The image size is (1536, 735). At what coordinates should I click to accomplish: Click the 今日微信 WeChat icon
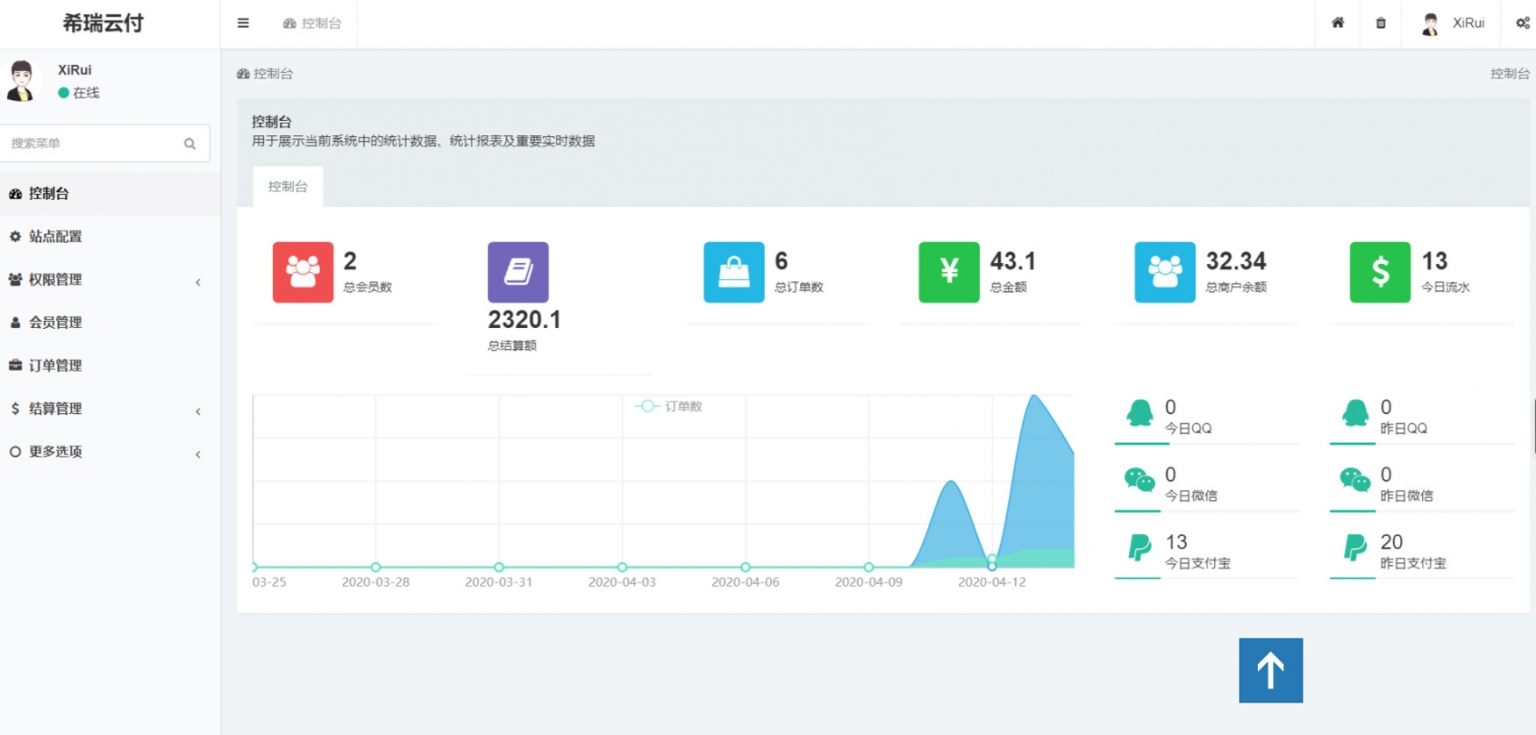1140,481
